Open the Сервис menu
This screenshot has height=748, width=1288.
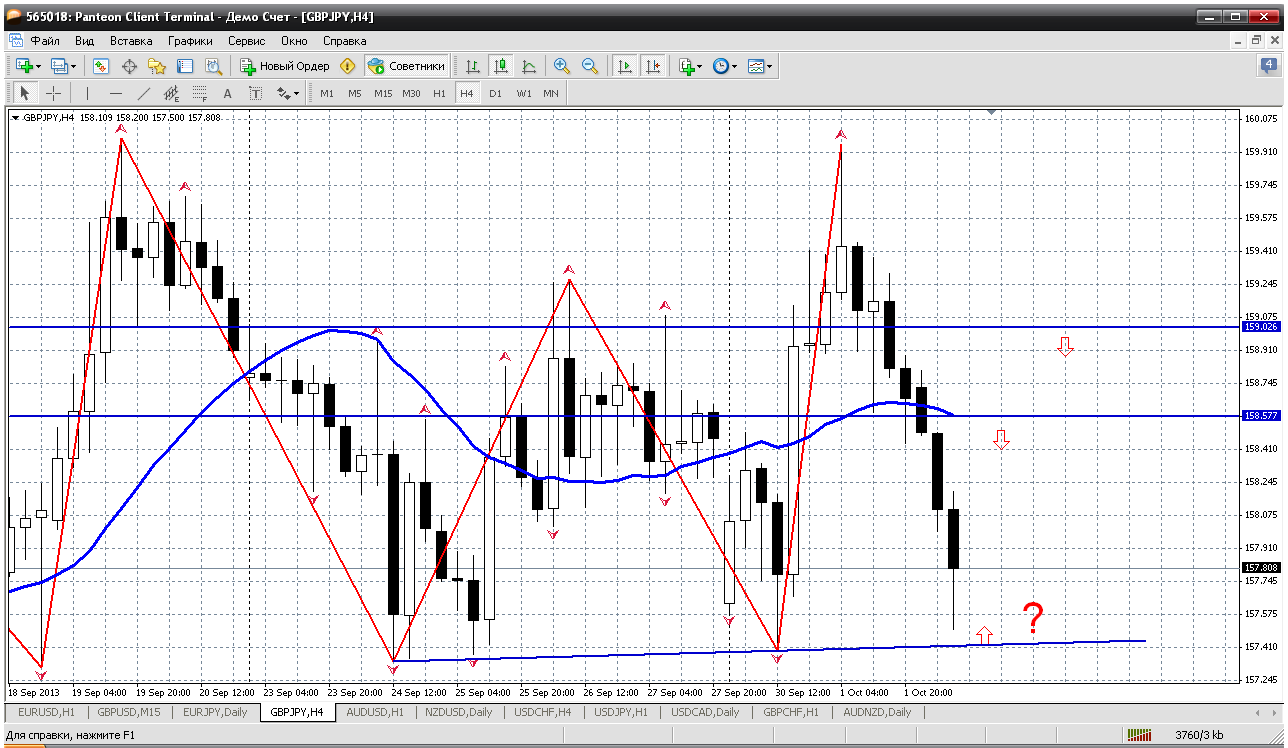pos(247,41)
